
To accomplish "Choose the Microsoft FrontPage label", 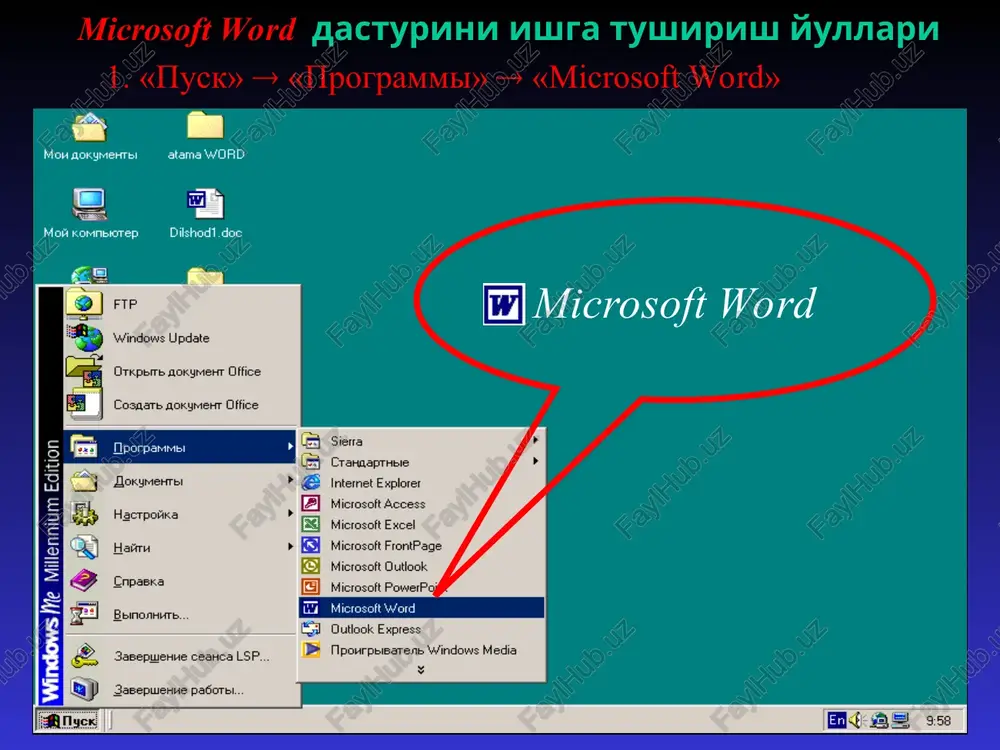I will pyautogui.click(x=386, y=545).
